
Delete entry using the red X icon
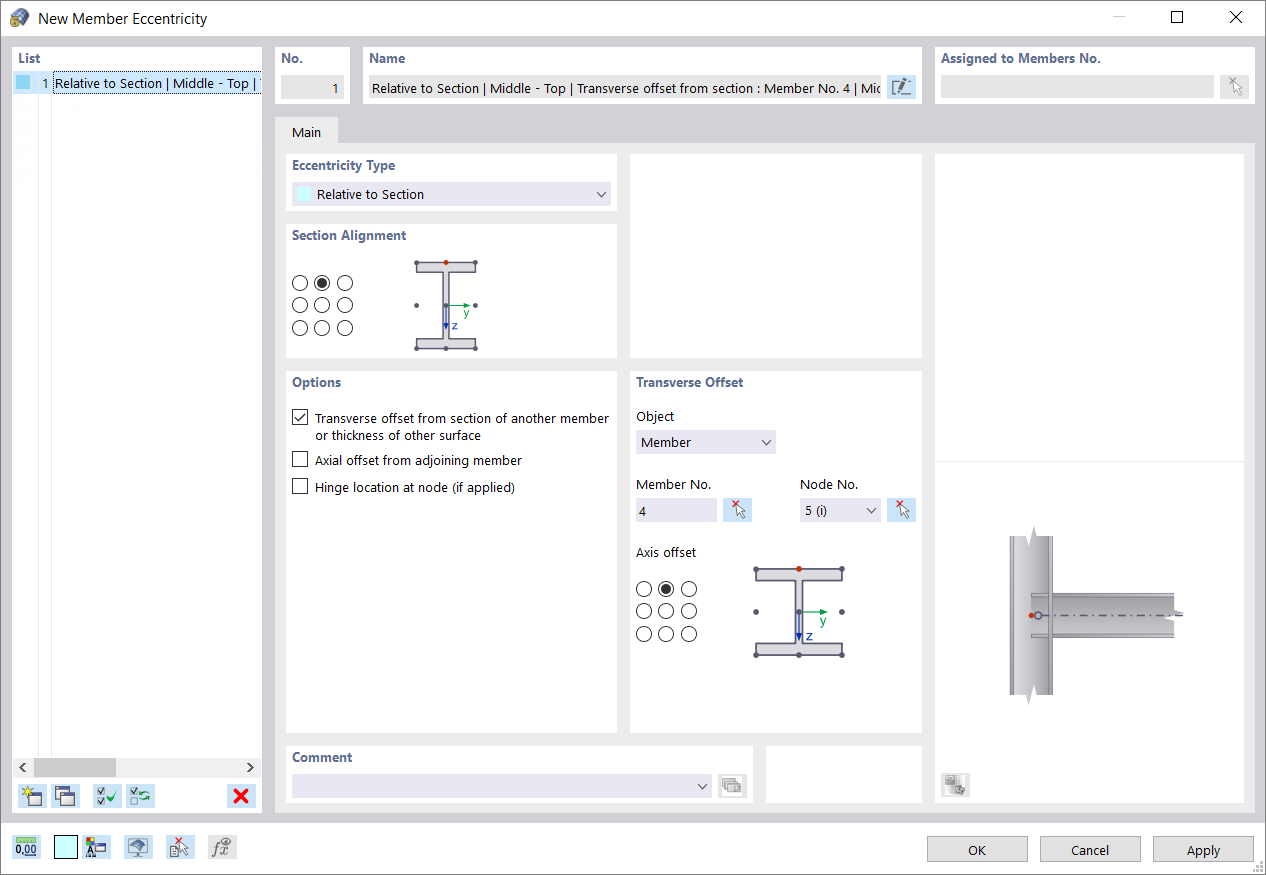tap(239, 795)
